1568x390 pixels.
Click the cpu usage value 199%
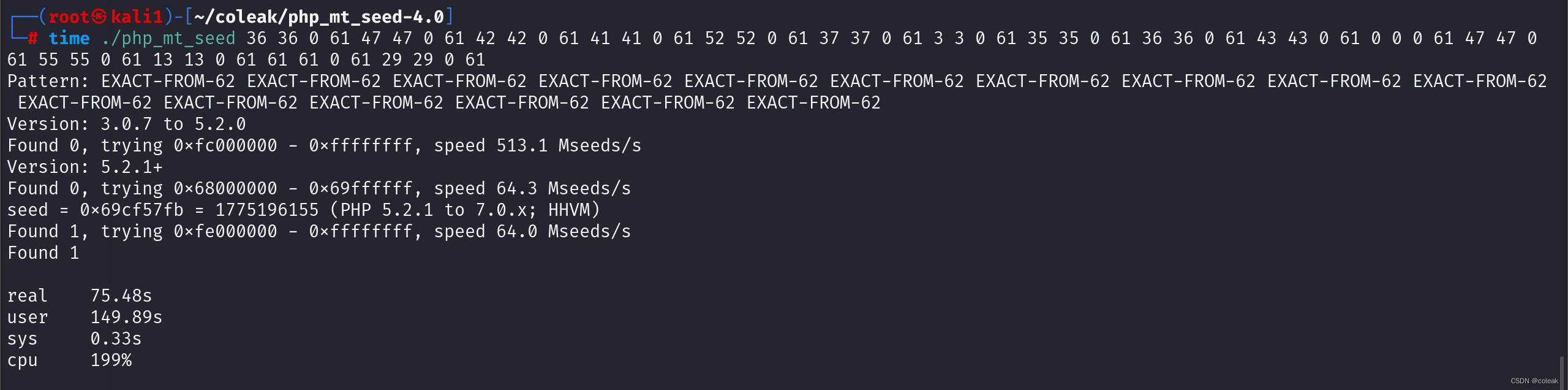pyautogui.click(x=111, y=361)
